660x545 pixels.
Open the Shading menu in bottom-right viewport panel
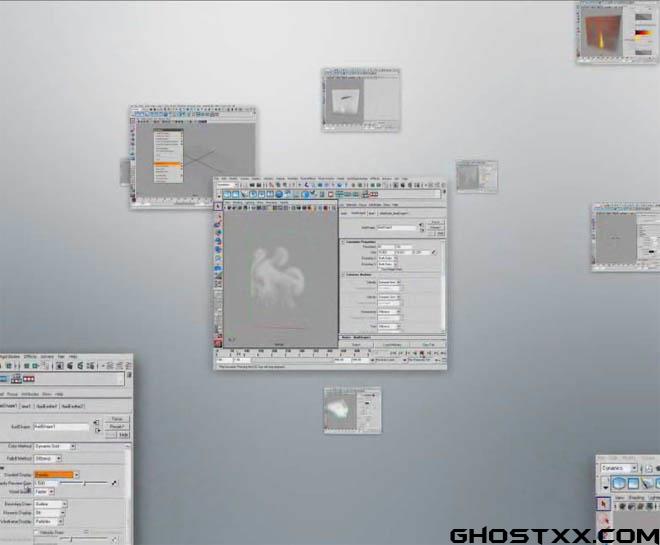[636, 497]
